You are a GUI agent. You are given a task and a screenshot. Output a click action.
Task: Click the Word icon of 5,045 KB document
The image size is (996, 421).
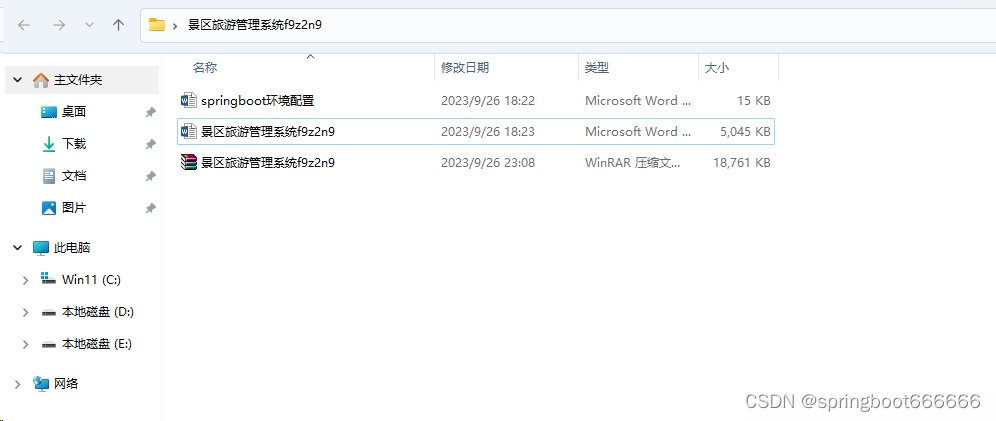coord(189,131)
